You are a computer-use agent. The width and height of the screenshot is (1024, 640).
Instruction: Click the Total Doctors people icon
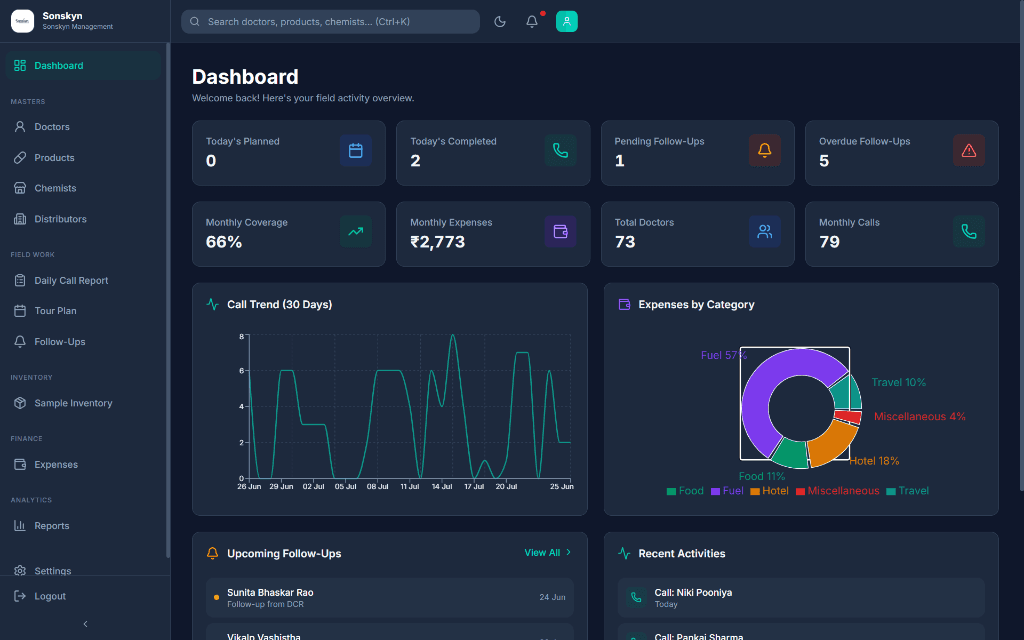765,232
